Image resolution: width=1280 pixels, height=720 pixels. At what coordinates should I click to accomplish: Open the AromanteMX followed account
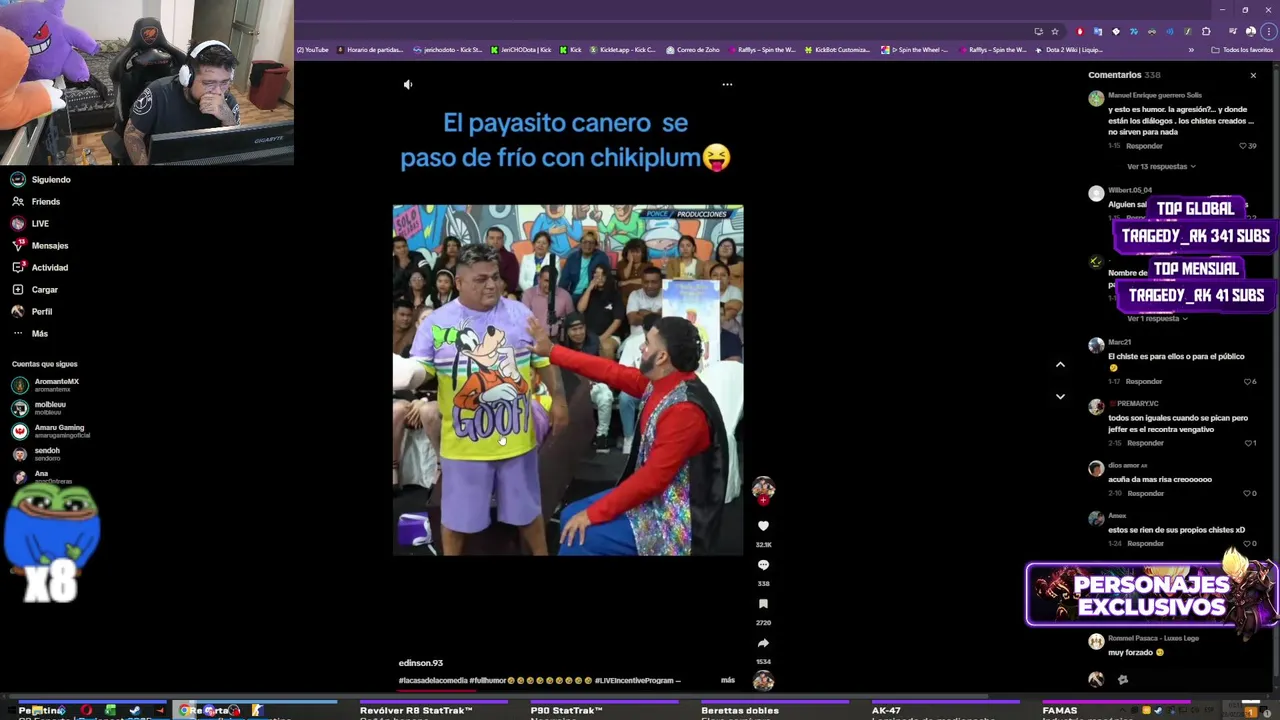coord(46,385)
